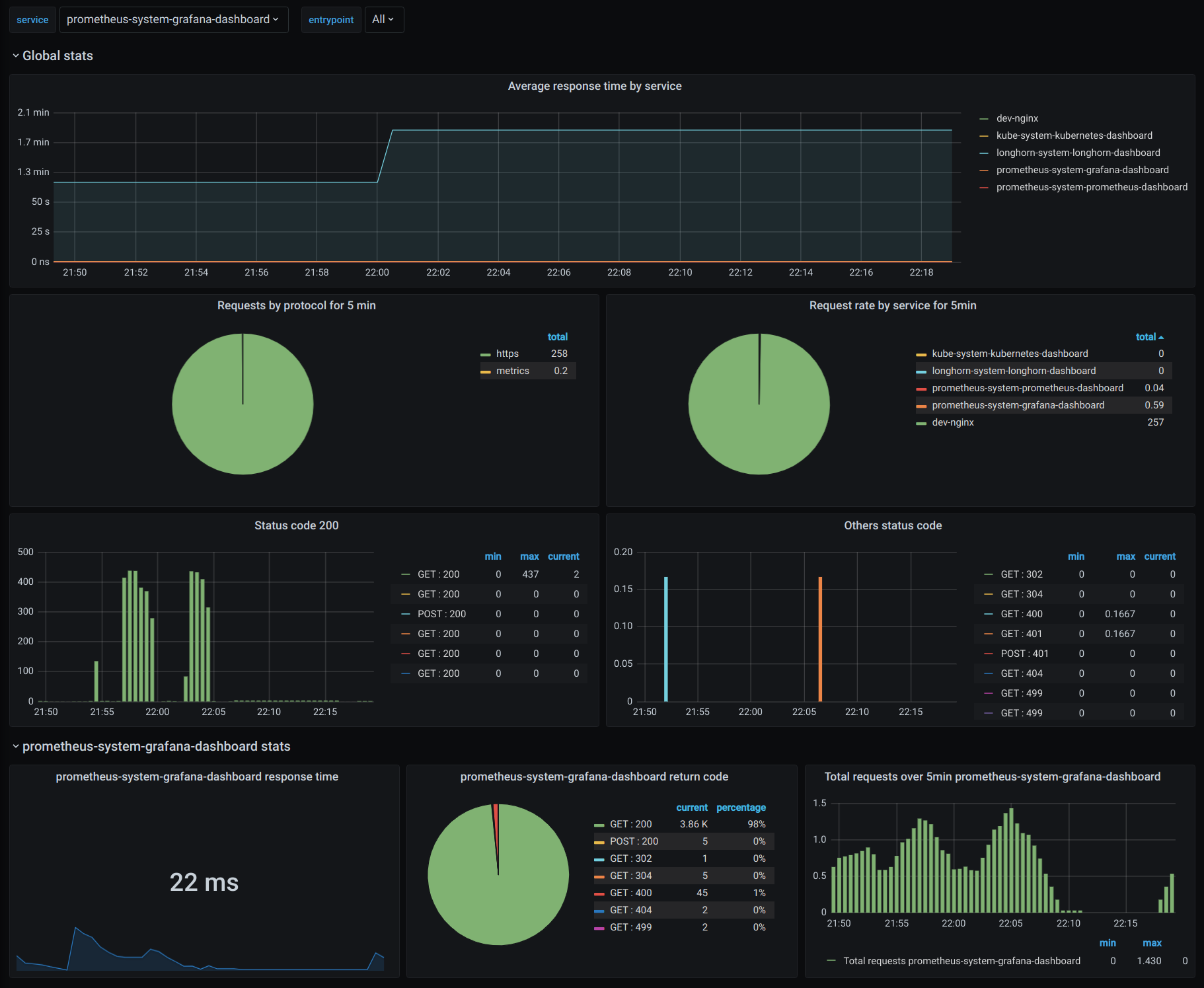
Task: Open the "Status code 200" panel title menu
Action: coord(297,526)
